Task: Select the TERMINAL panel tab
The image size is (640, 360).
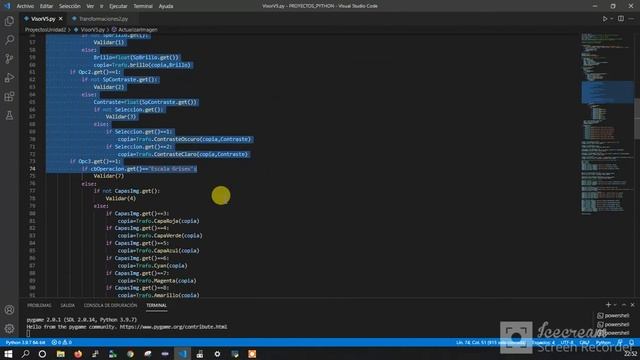Action: click(x=156, y=305)
